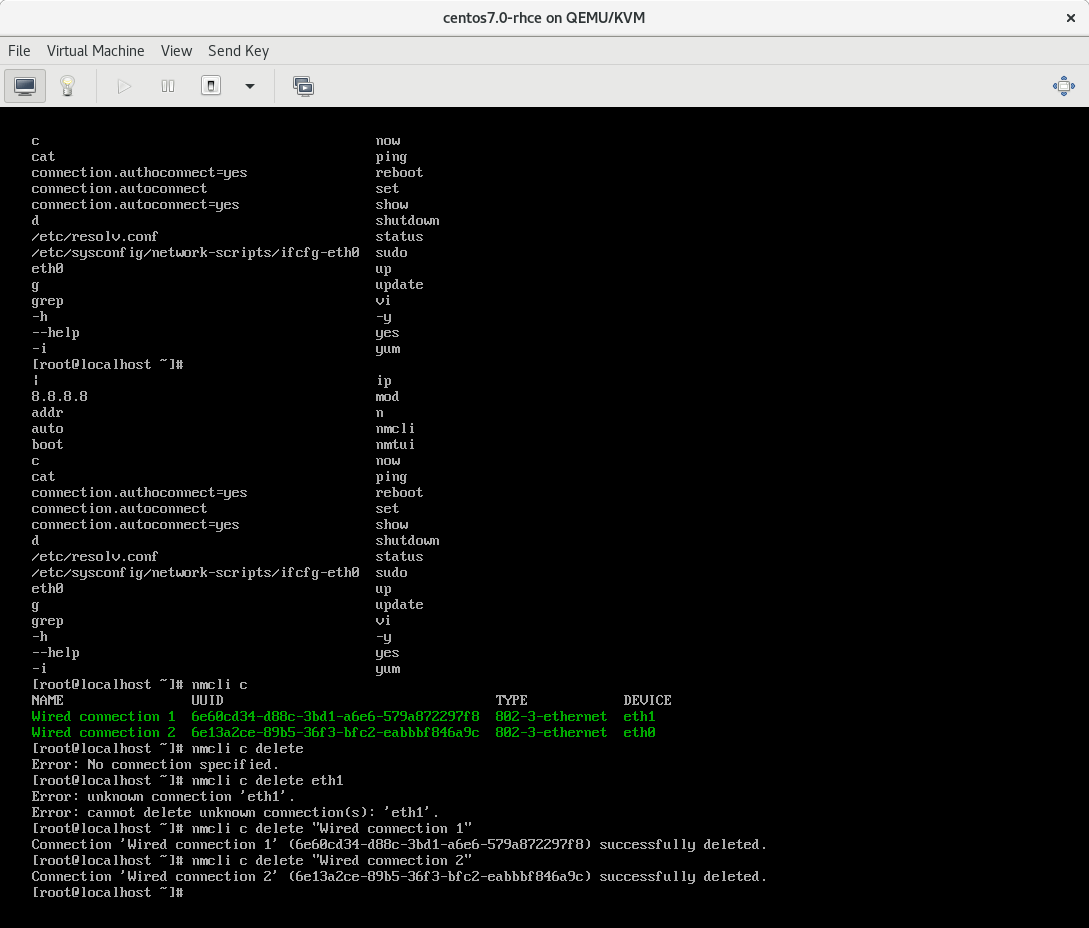Screen dimensions: 1089x928
Task: Open the File menu
Action: 19,51
